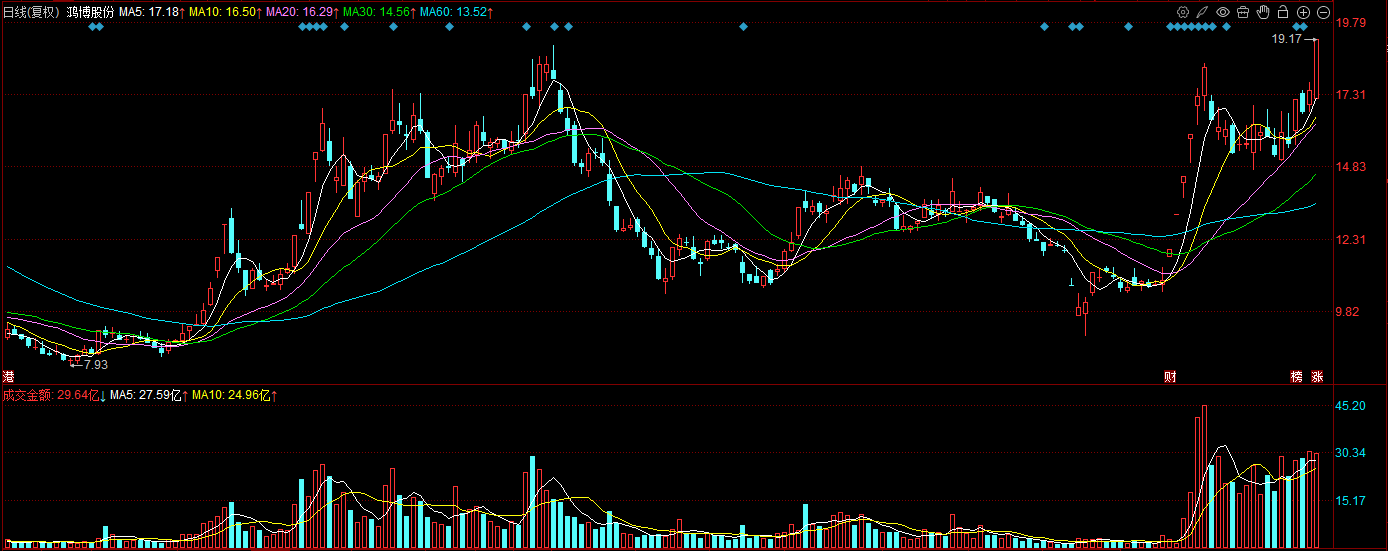1388x551 pixels.
Task: Zoom in with plus icon
Action: pos(1303,12)
